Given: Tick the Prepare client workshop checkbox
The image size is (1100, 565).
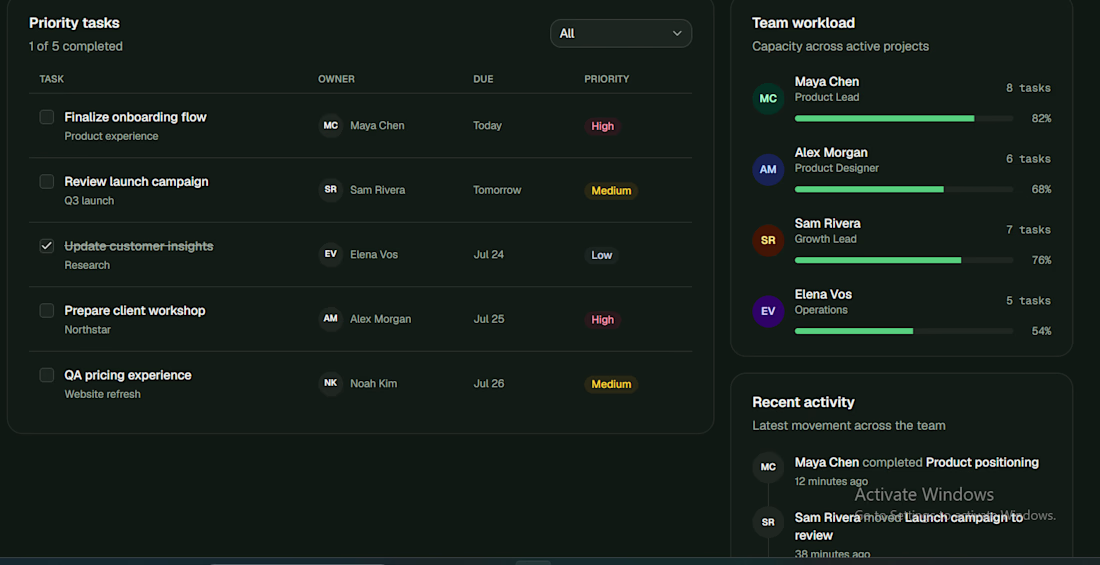Looking at the screenshot, I should tap(46, 310).
